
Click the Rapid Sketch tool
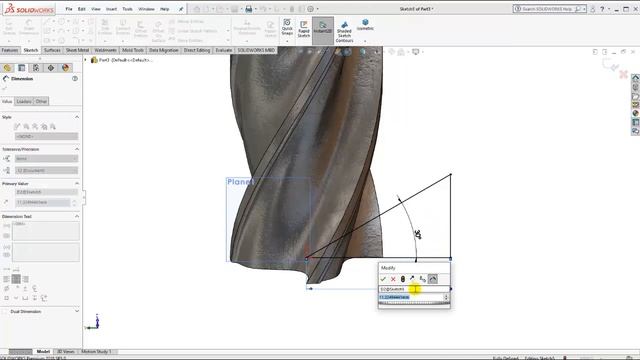pos(304,29)
